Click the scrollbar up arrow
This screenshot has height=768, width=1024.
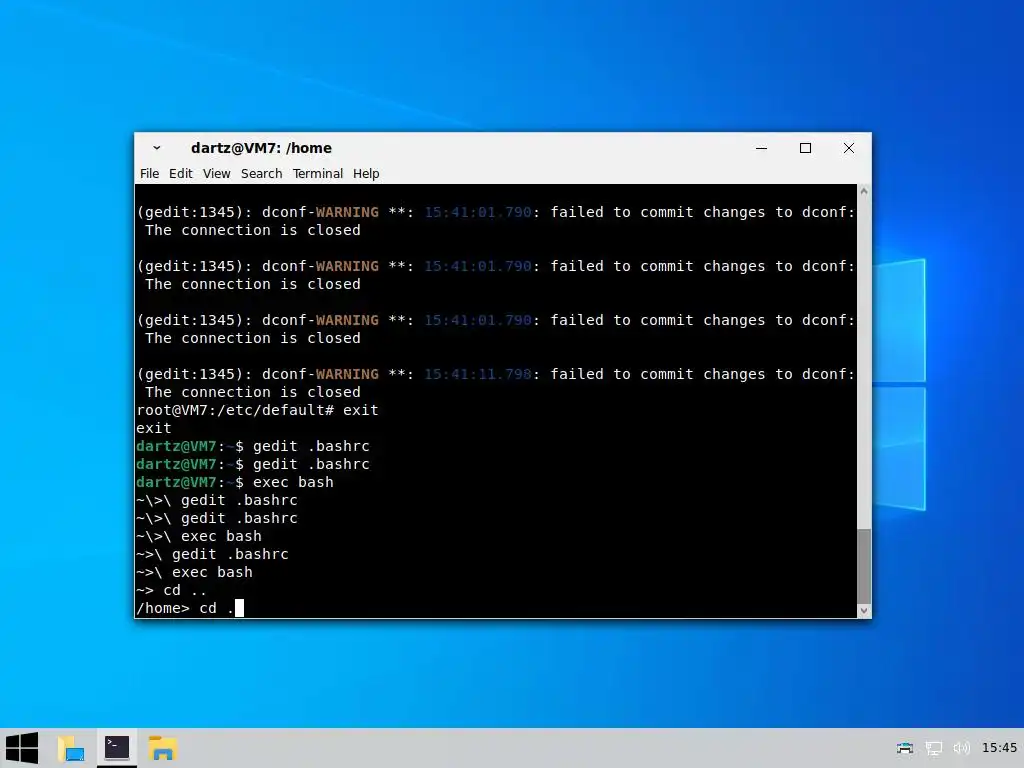click(x=864, y=191)
